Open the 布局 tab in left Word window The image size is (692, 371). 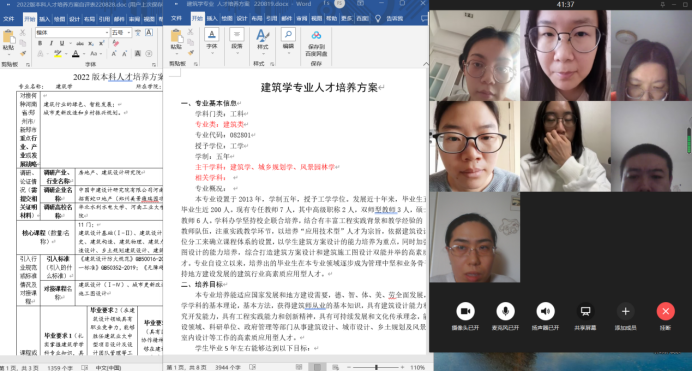(x=89, y=19)
